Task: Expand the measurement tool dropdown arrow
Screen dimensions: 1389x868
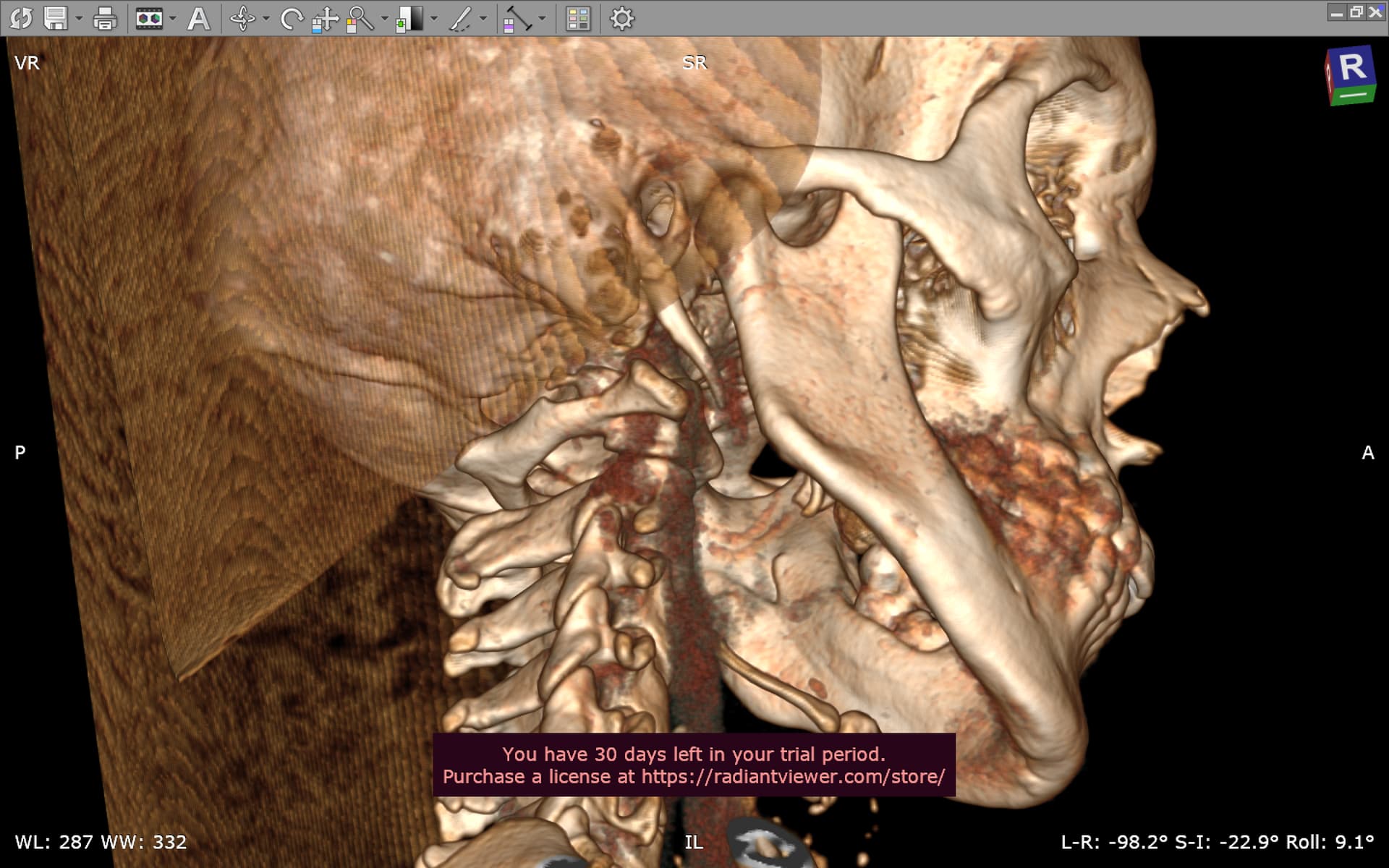Action: 542,18
